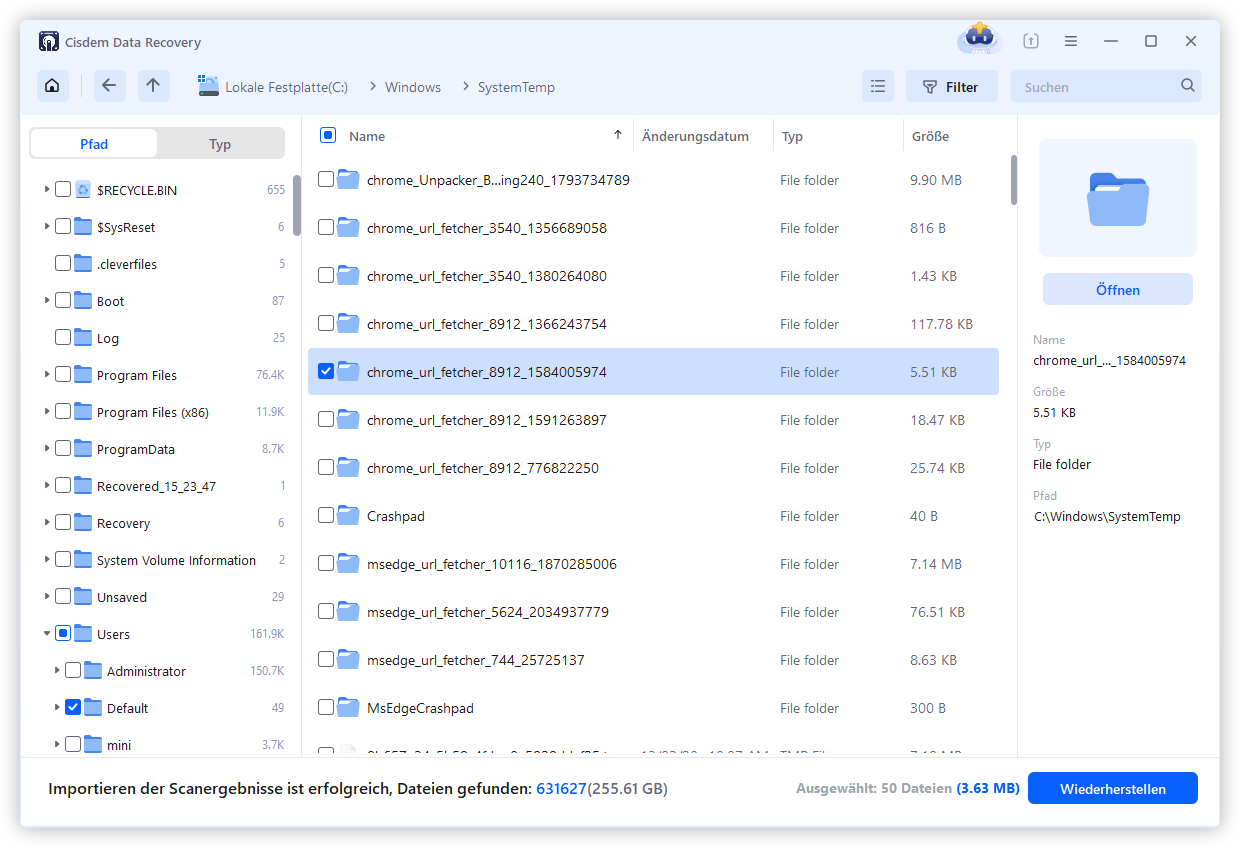Uncheck the chrome_url_fetcher_8912_1584005974 checkbox
The height and width of the screenshot is (848, 1240).
pos(326,371)
